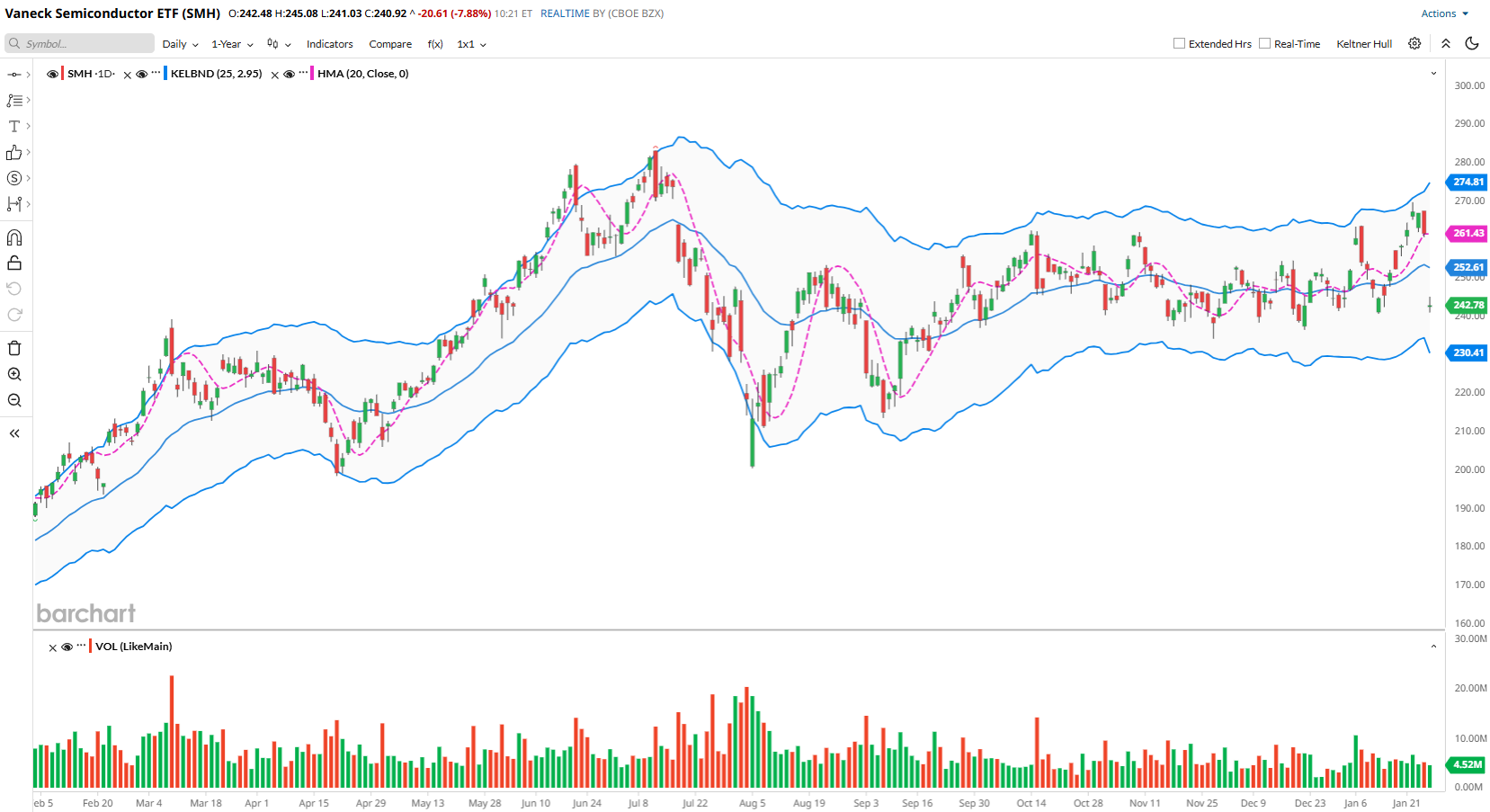This screenshot has width=1490, height=812.
Task: Click the zoom in magnifier
Action: pos(14,374)
